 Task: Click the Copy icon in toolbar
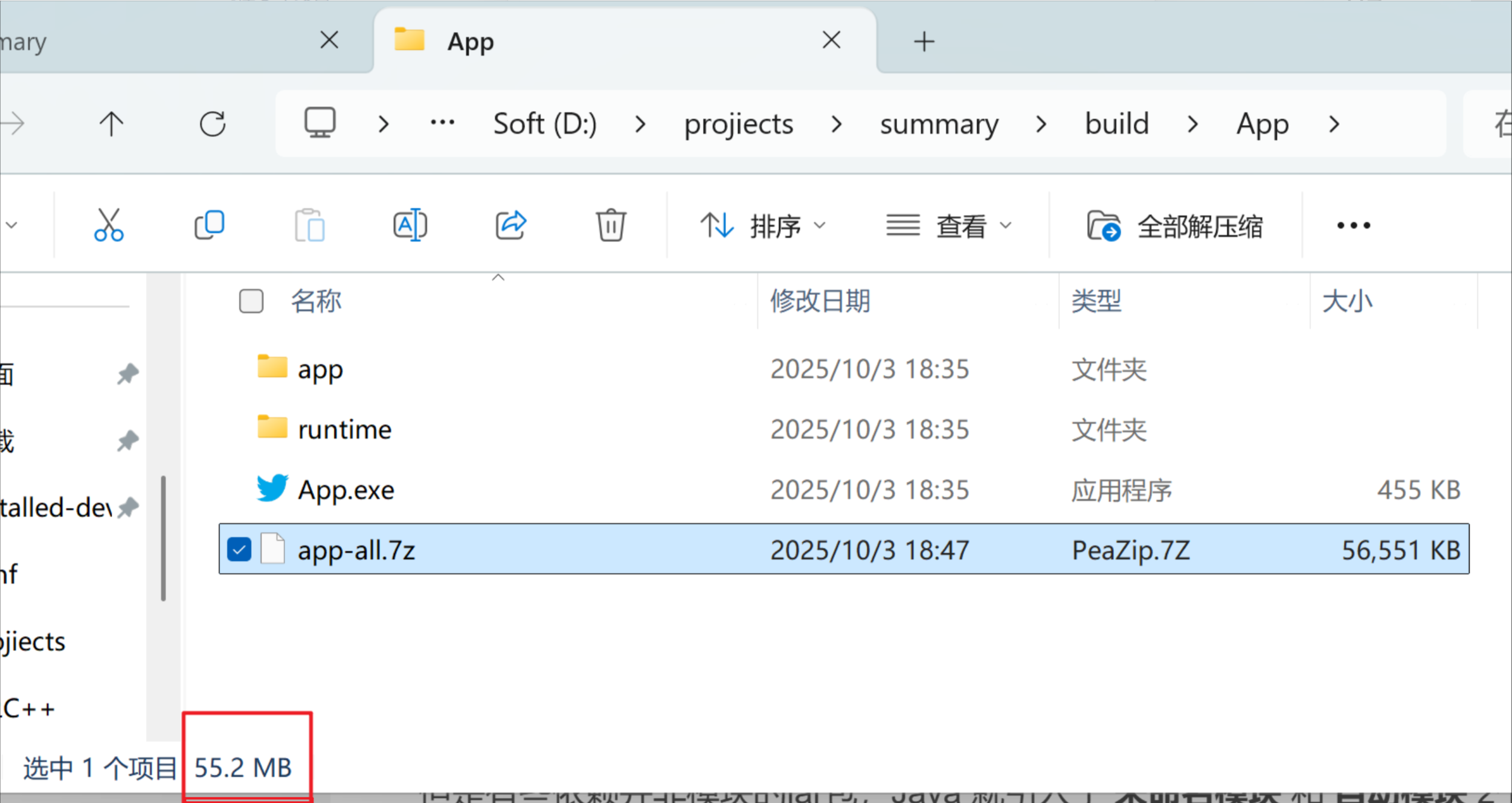pos(210,225)
